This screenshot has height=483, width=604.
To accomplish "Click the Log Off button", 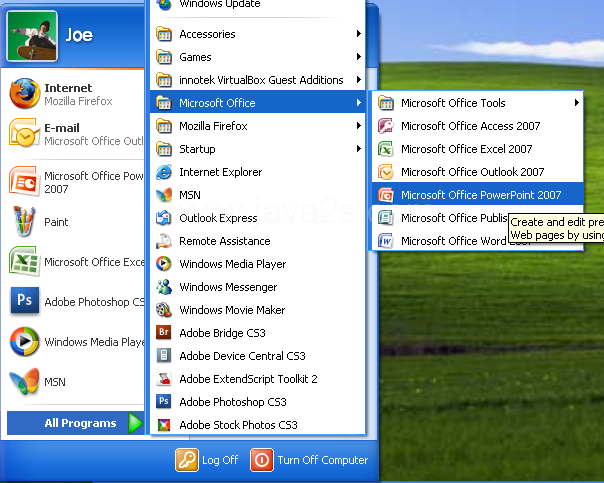I will pyautogui.click(x=207, y=460).
